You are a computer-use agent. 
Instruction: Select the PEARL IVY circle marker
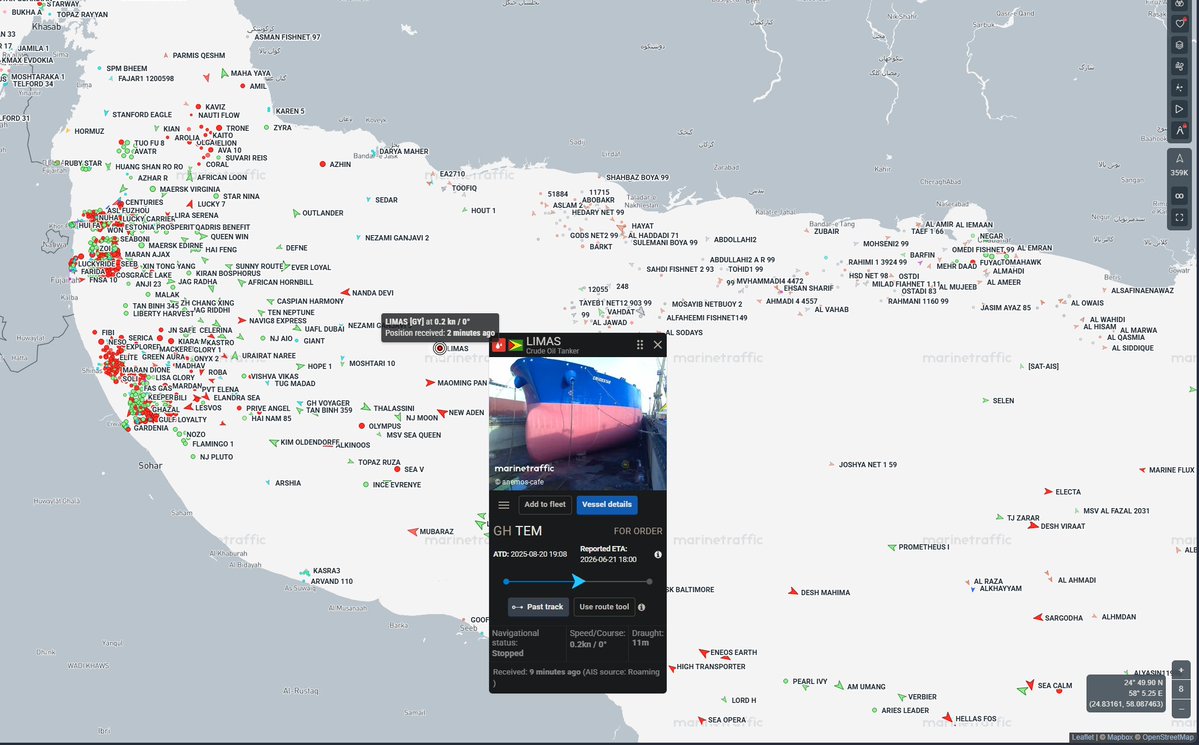785,681
